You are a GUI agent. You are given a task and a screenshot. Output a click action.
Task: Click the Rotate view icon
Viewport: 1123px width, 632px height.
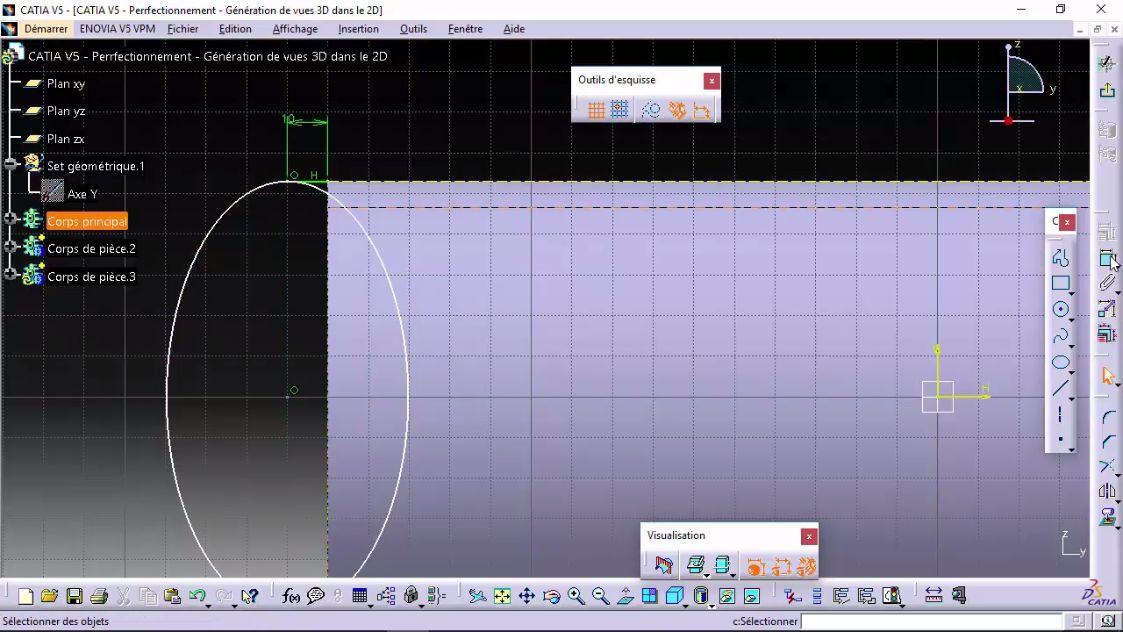coord(551,596)
